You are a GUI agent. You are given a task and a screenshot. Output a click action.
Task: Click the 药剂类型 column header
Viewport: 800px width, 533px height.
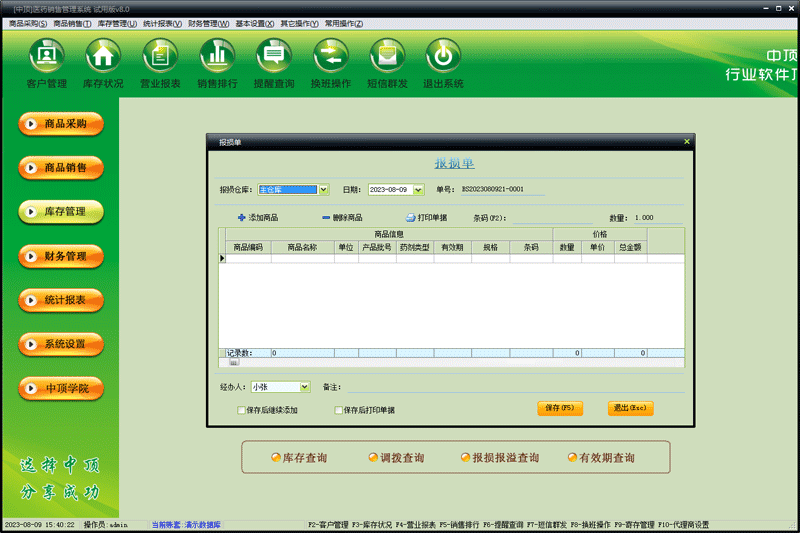pyautogui.click(x=415, y=247)
